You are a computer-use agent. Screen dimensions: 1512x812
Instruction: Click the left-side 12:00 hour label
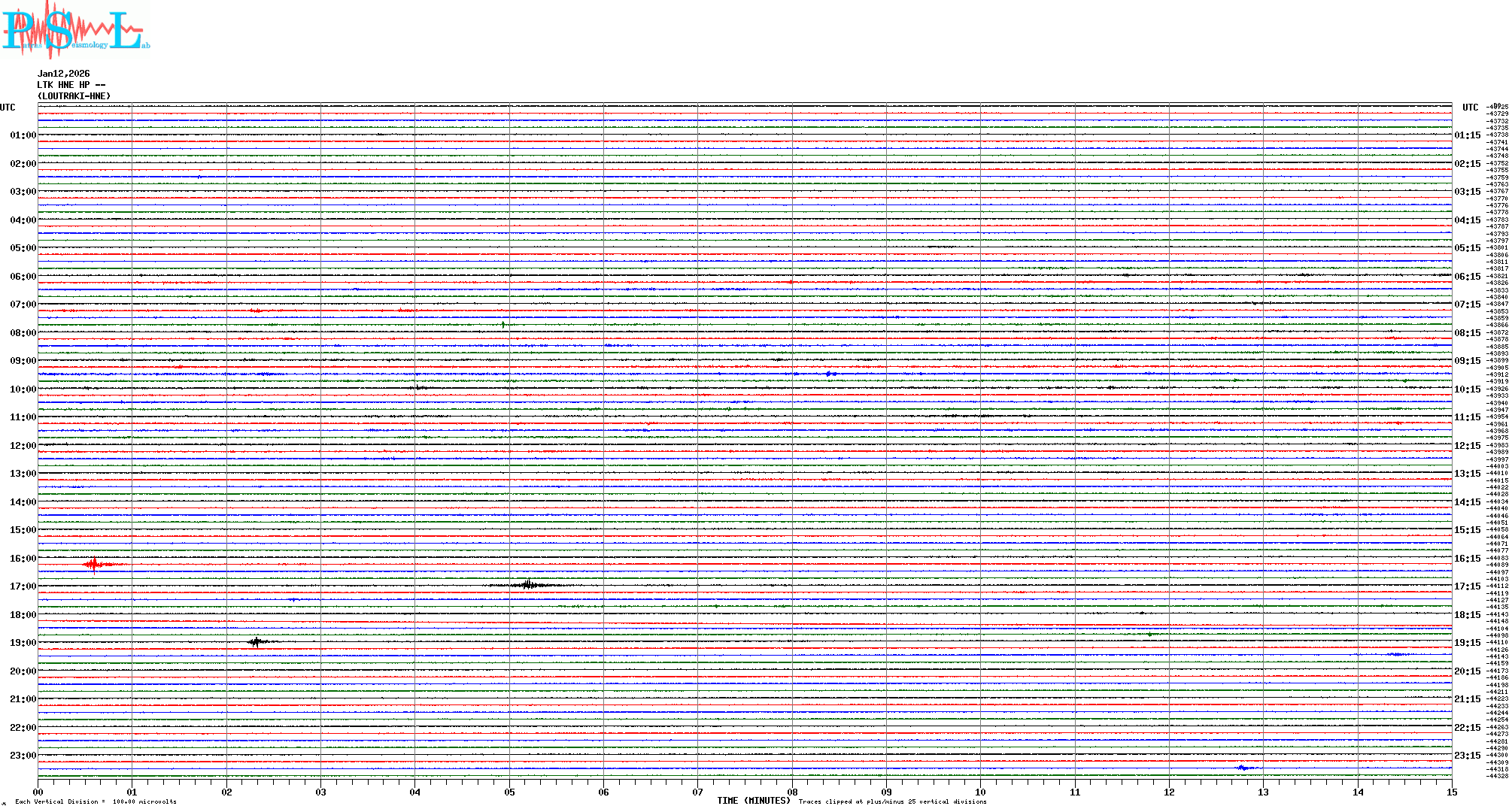coord(23,446)
